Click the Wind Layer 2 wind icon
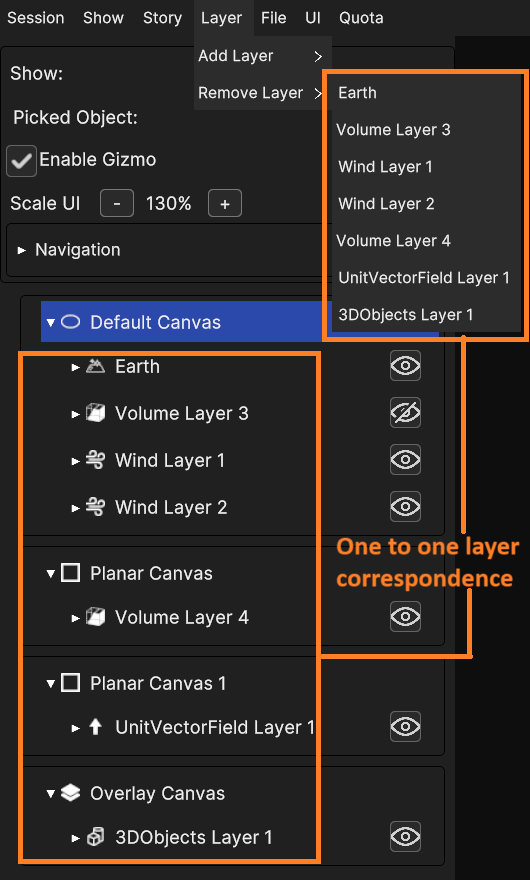 [x=95, y=508]
